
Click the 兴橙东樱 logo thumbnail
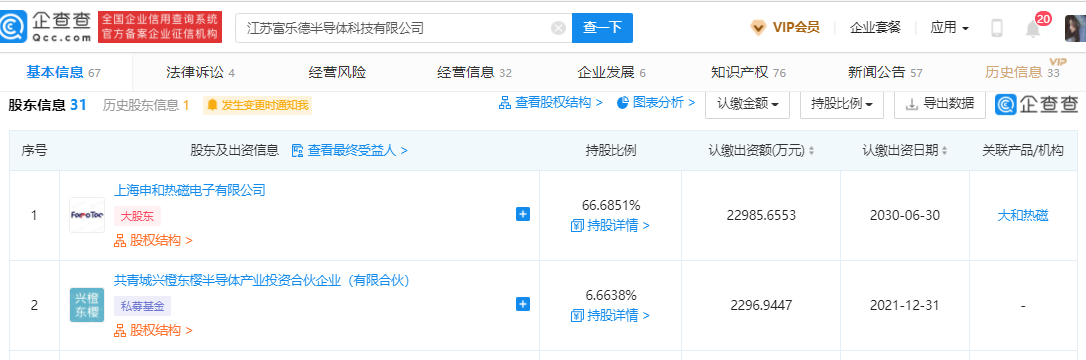pyautogui.click(x=87, y=305)
